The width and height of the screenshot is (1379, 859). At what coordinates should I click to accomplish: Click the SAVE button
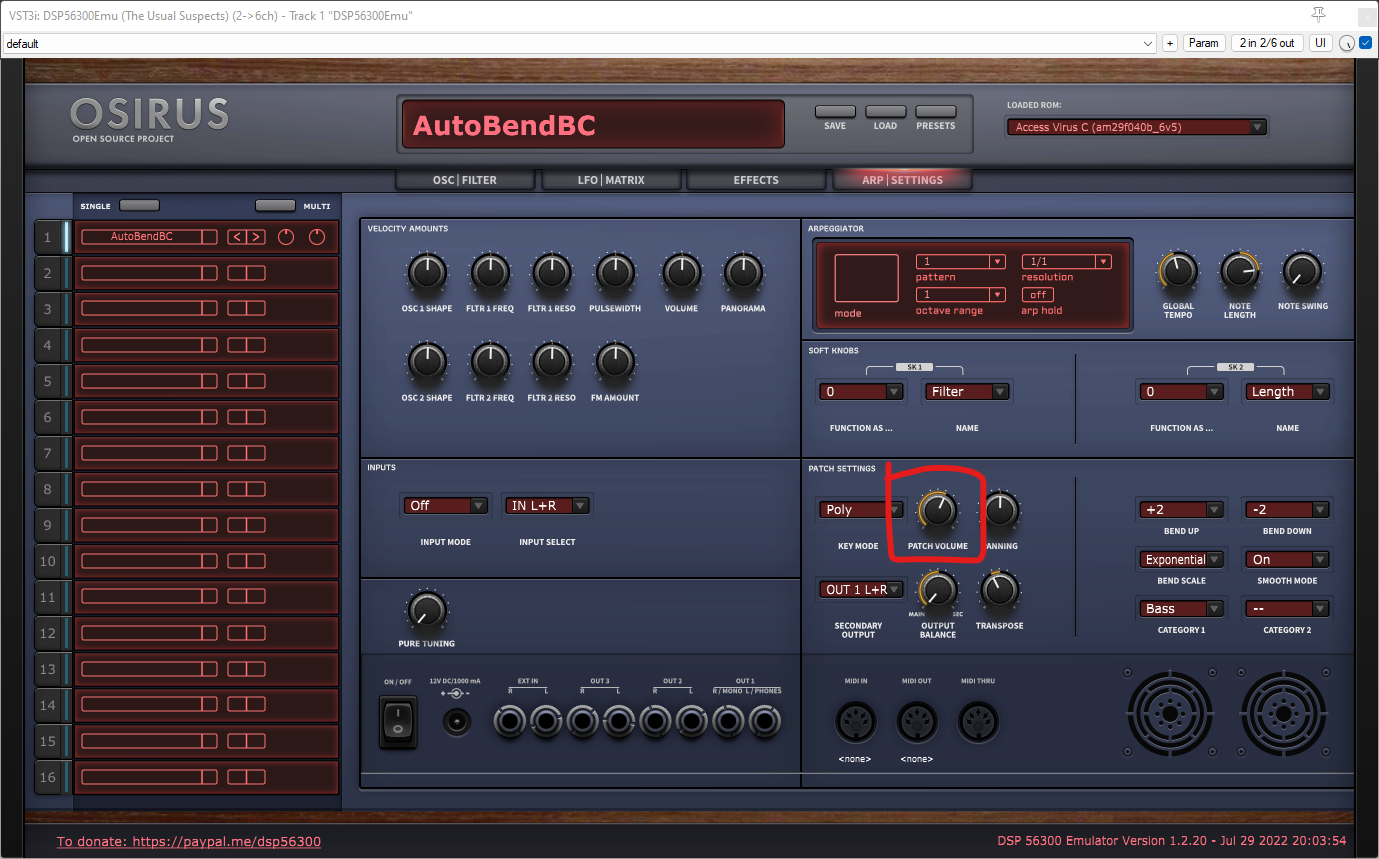835,112
